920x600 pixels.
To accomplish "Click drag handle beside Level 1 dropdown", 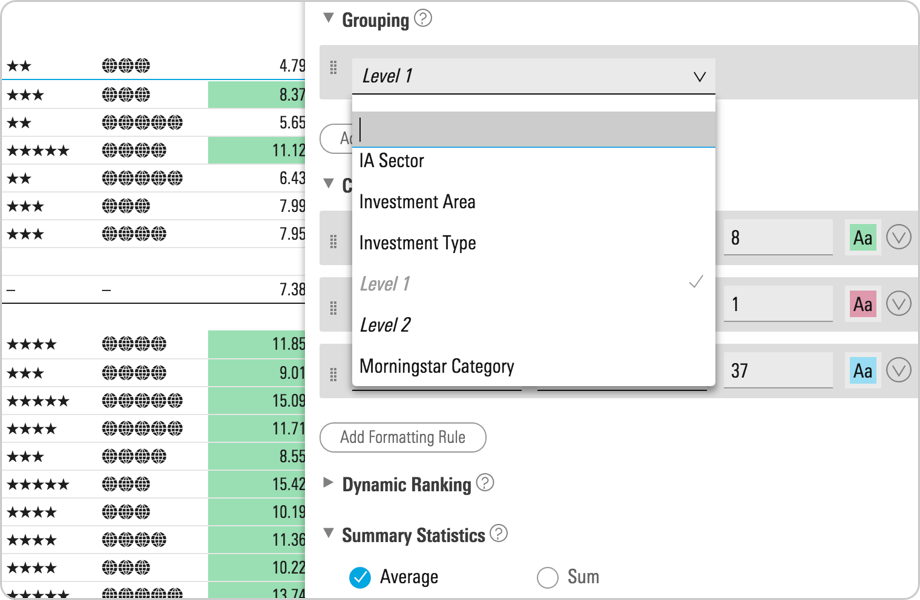I will (334, 68).
